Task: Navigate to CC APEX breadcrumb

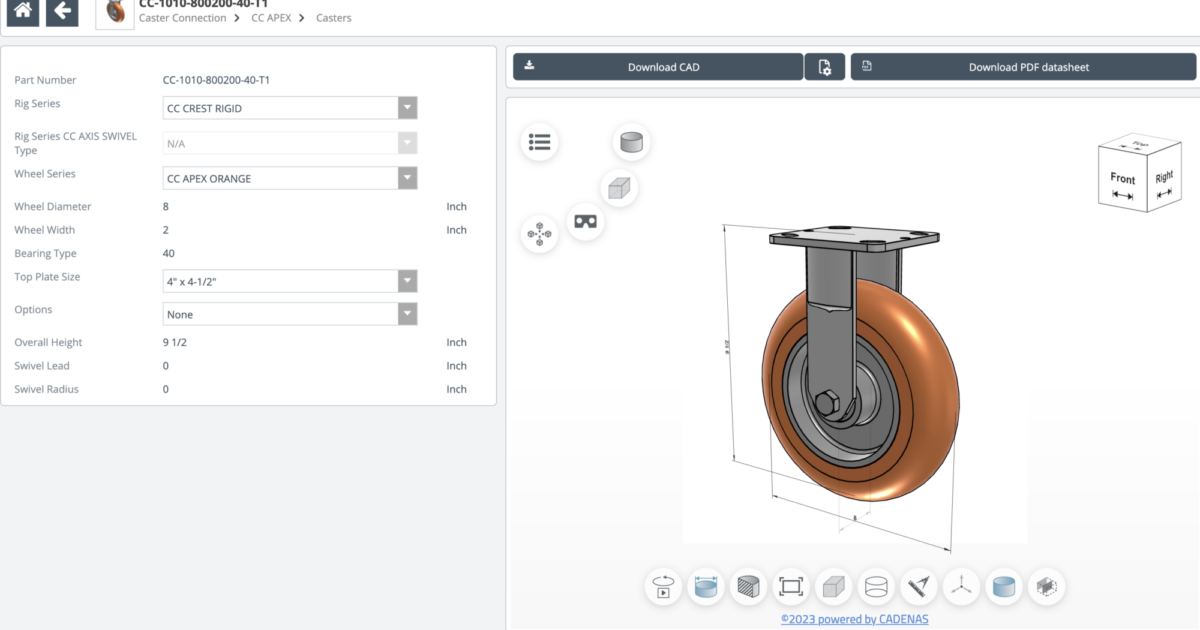Action: pyautogui.click(x=270, y=17)
